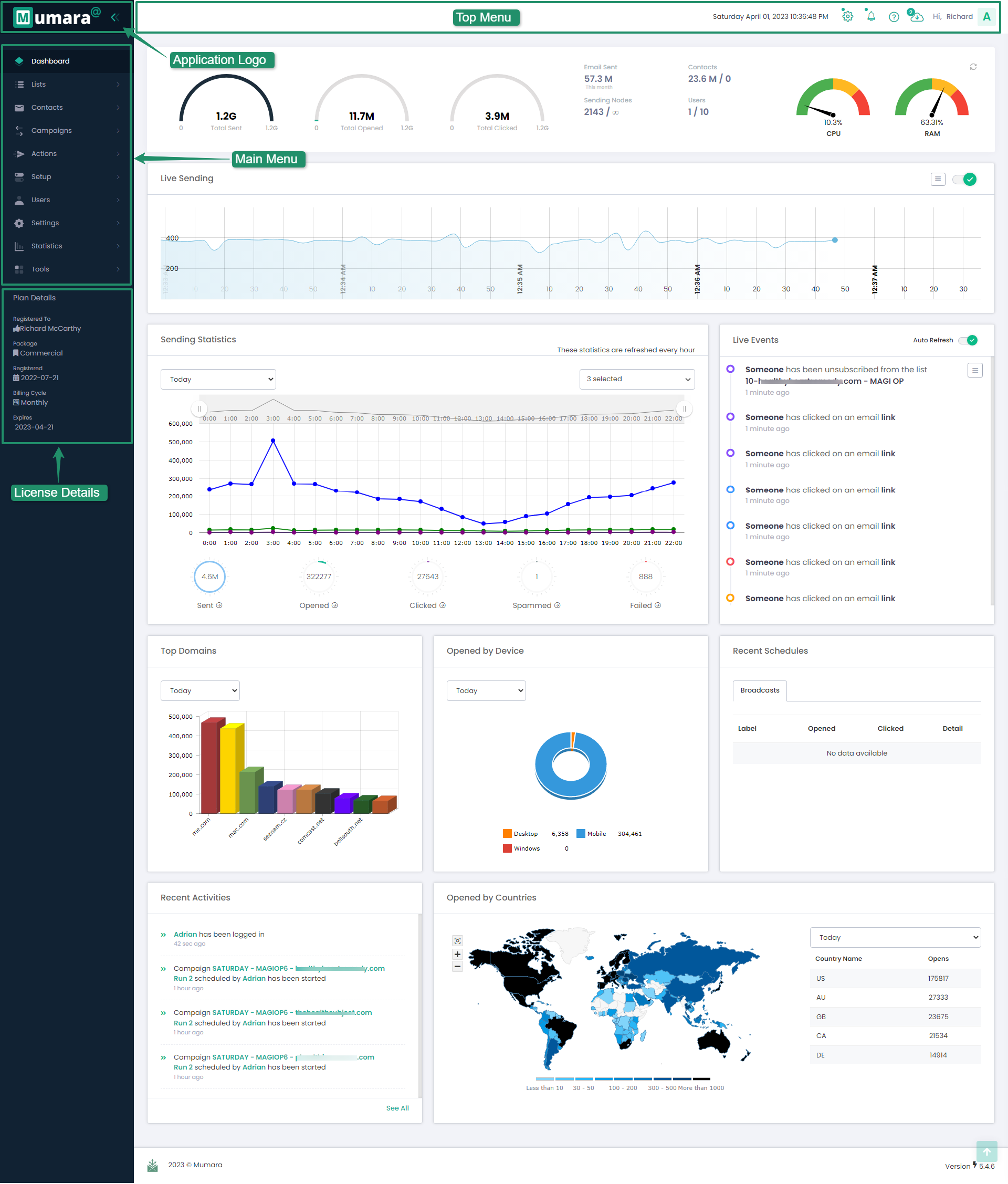Open the Opened by Device Today dropdown
Image resolution: width=1008 pixels, height=1184 pixels.
(486, 691)
